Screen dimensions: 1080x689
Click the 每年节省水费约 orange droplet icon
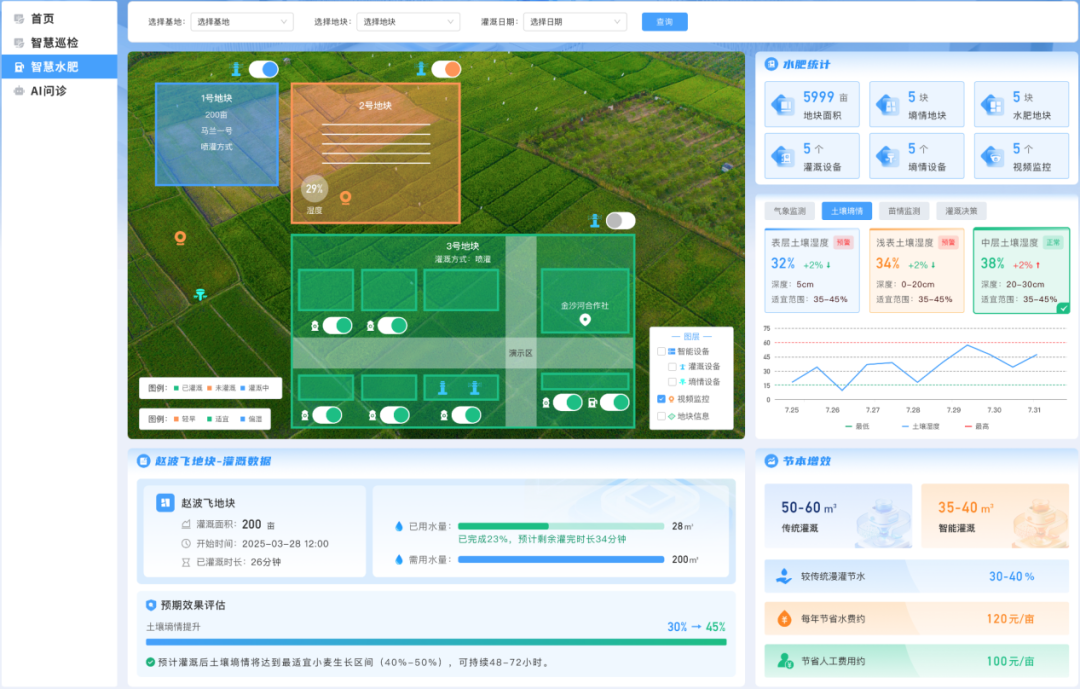pyautogui.click(x=784, y=619)
